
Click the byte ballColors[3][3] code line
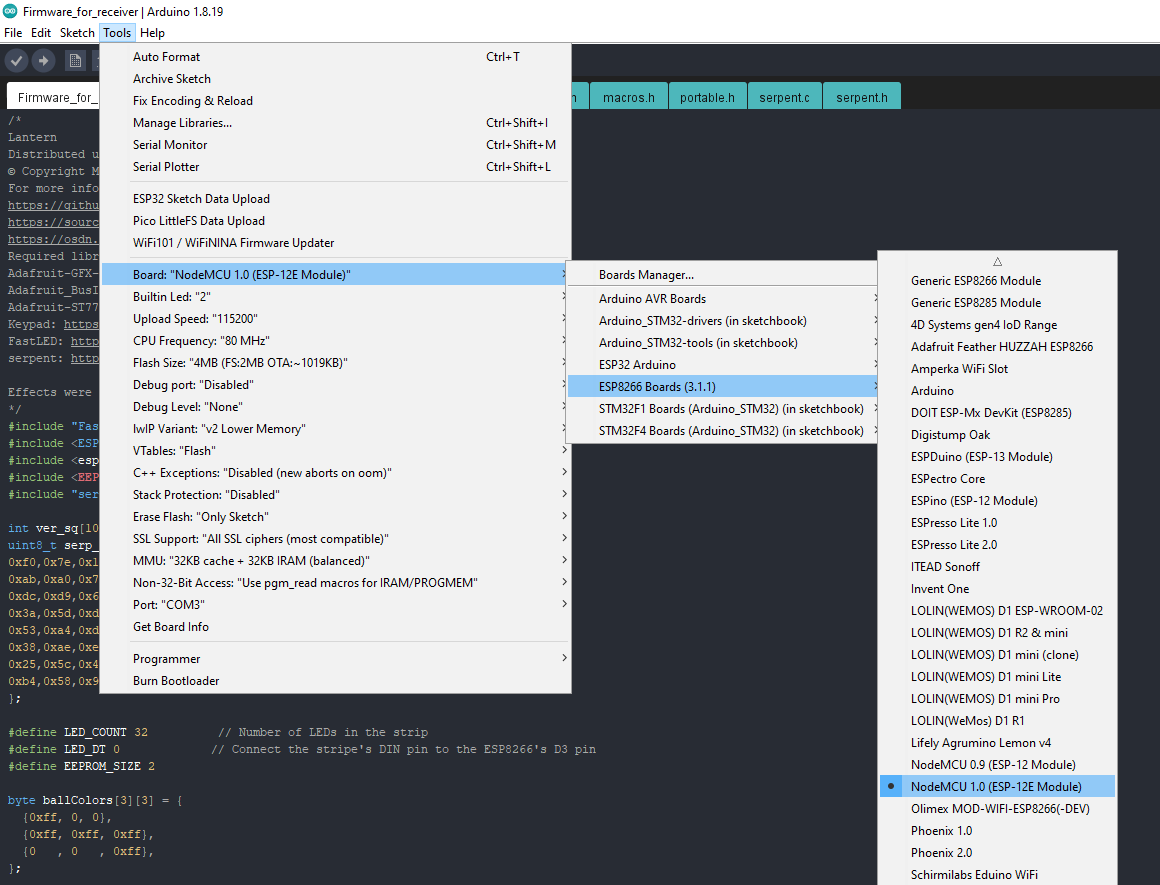[95, 801]
